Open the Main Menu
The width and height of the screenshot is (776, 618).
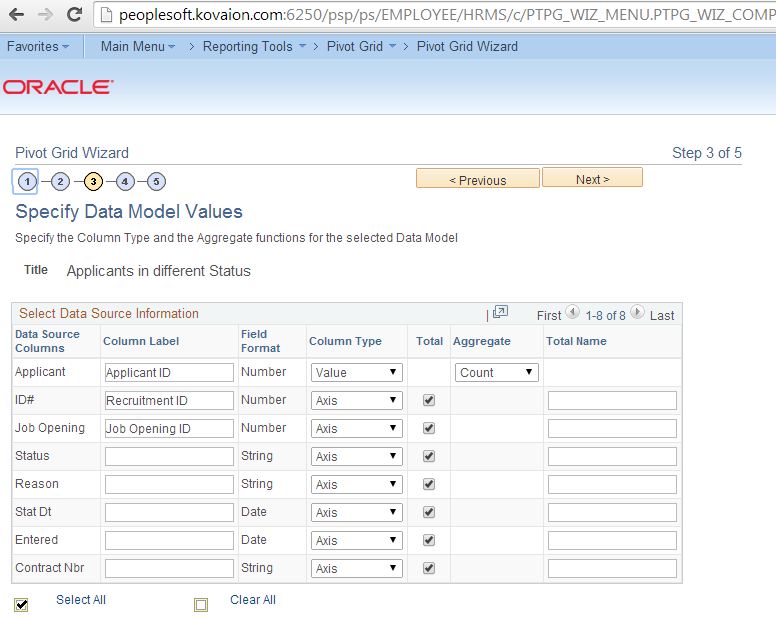point(138,47)
